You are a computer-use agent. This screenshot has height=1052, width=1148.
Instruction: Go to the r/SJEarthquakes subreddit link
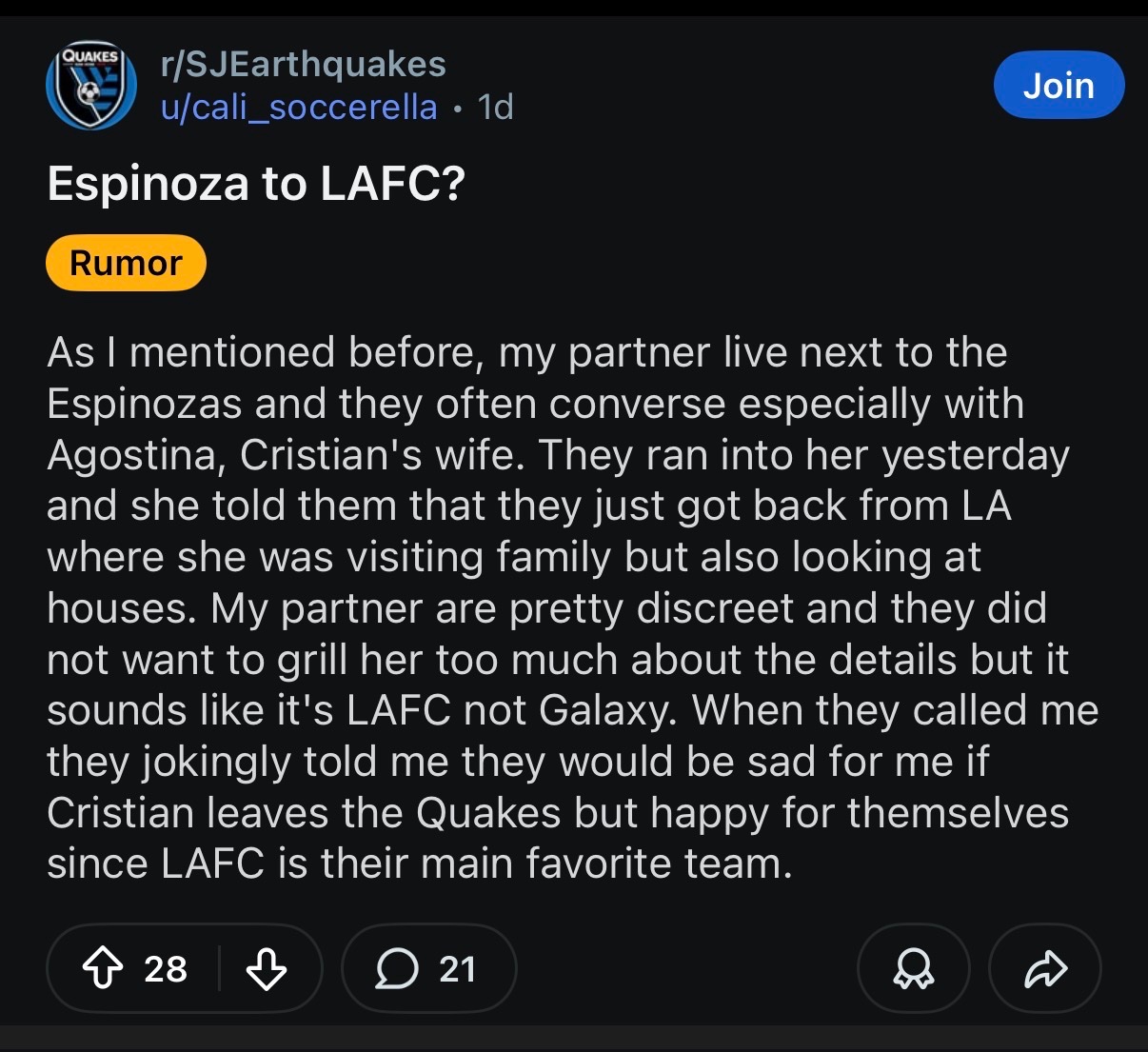pyautogui.click(x=304, y=65)
